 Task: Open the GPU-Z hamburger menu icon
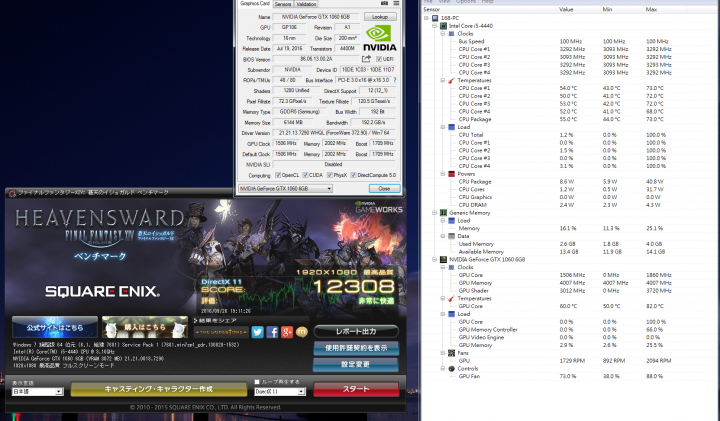(x=396, y=3)
